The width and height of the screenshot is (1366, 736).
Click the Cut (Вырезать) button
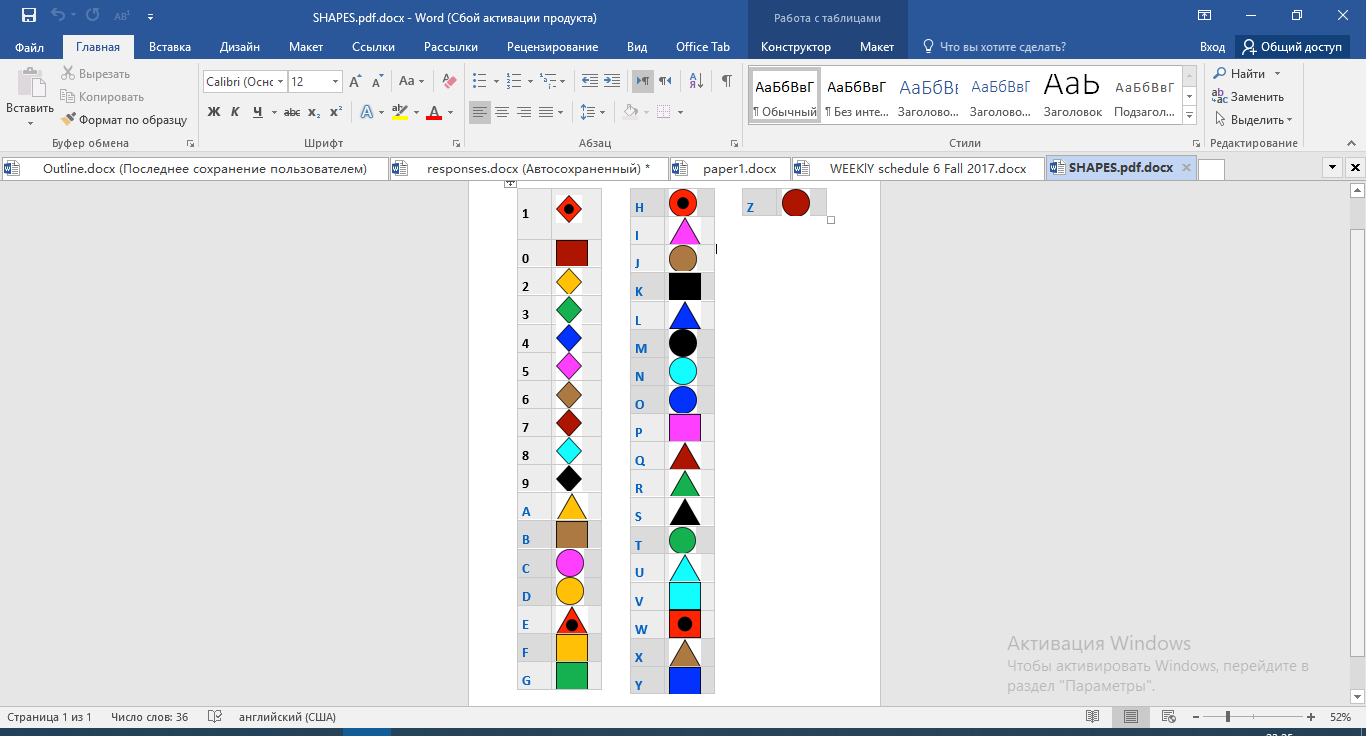pyautogui.click(x=96, y=74)
